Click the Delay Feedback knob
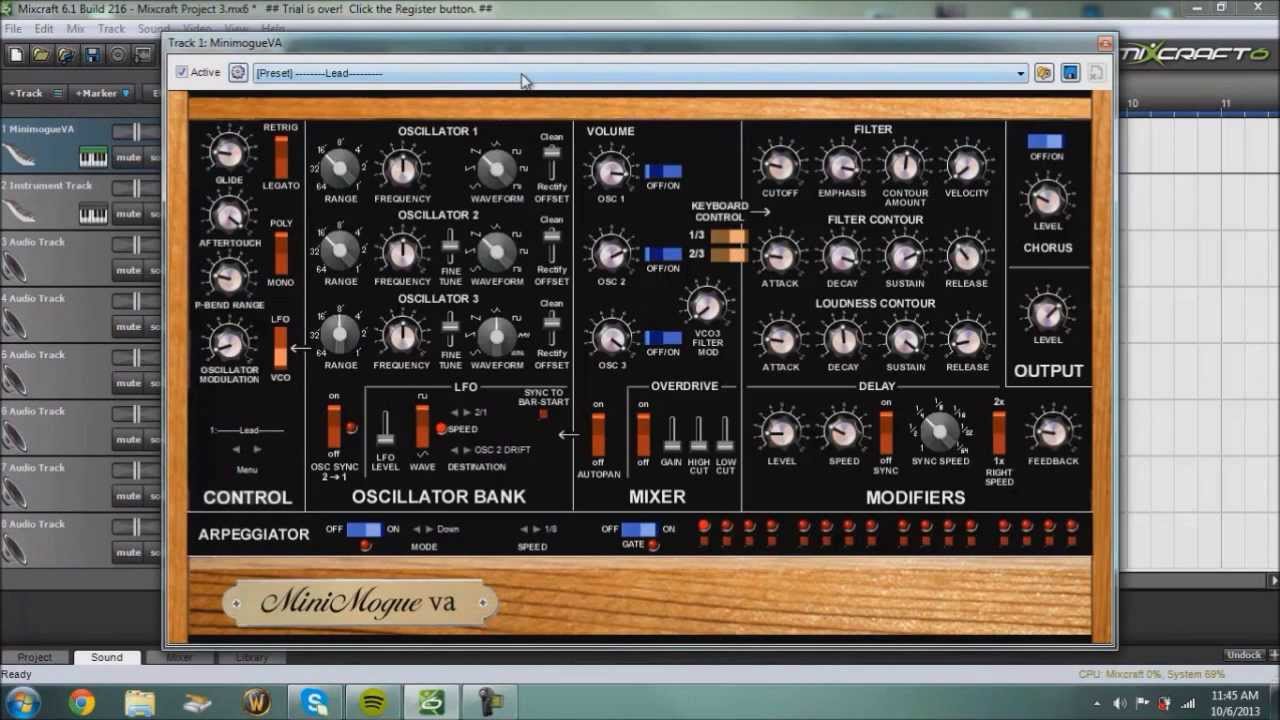Image resolution: width=1280 pixels, height=720 pixels. coord(1052,432)
